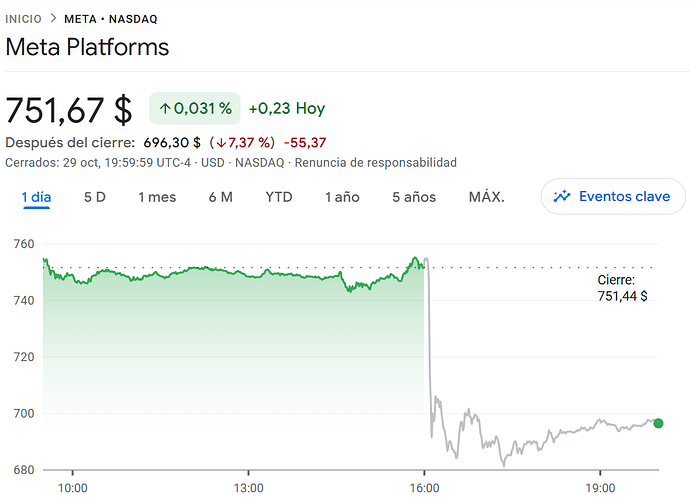Select the 1 día time range tab
The height and width of the screenshot is (498, 690).
pos(36,197)
